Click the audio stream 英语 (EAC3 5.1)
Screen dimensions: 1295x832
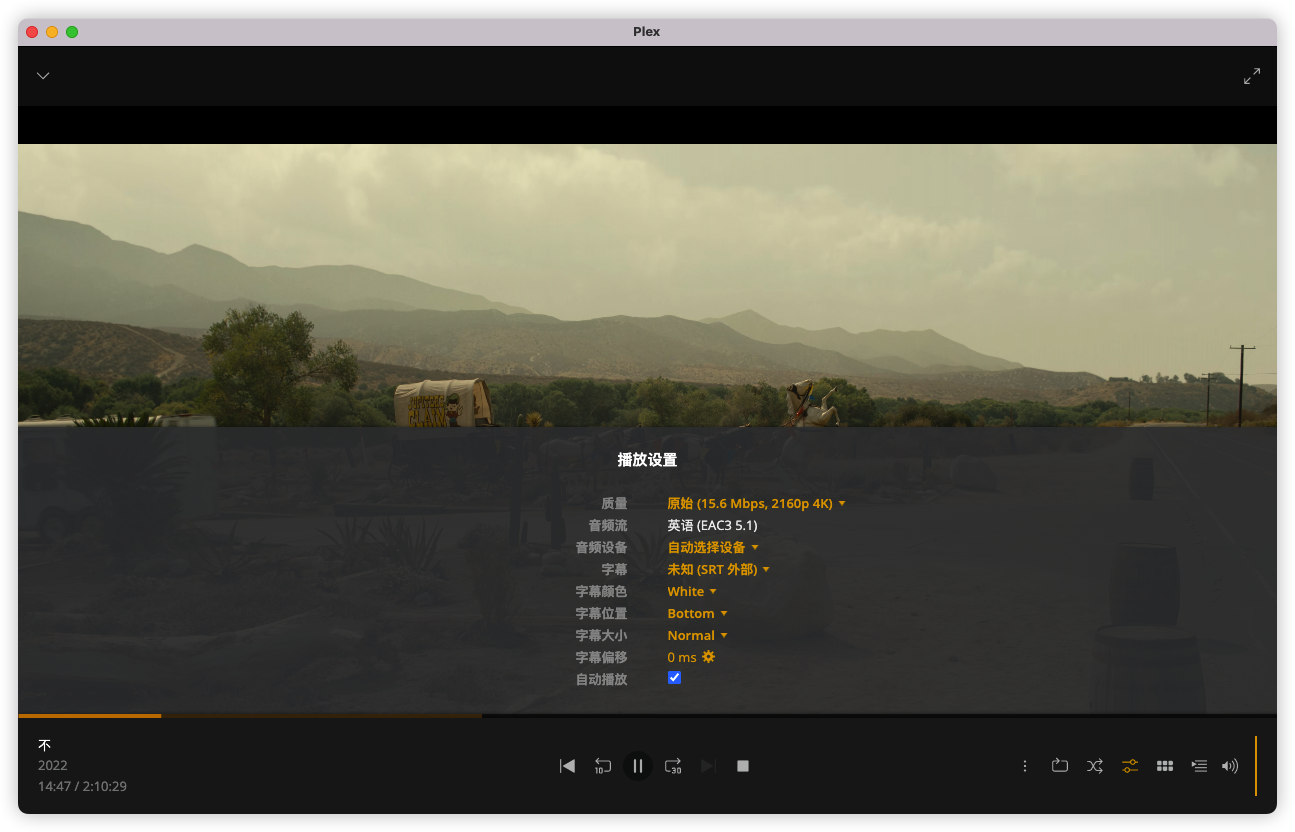click(x=712, y=526)
